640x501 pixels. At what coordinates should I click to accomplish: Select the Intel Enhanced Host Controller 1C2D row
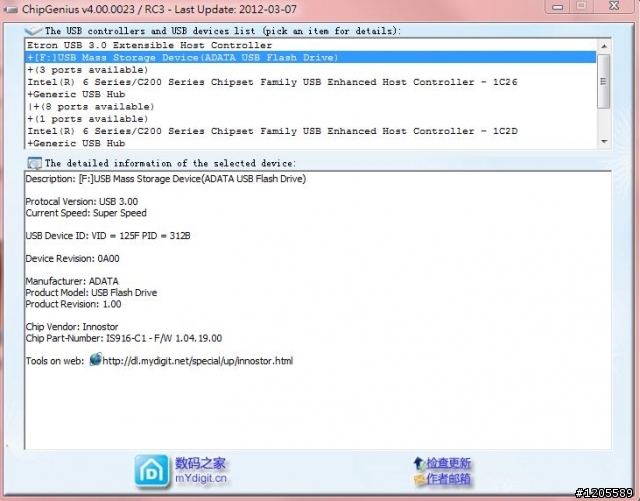pos(311,131)
